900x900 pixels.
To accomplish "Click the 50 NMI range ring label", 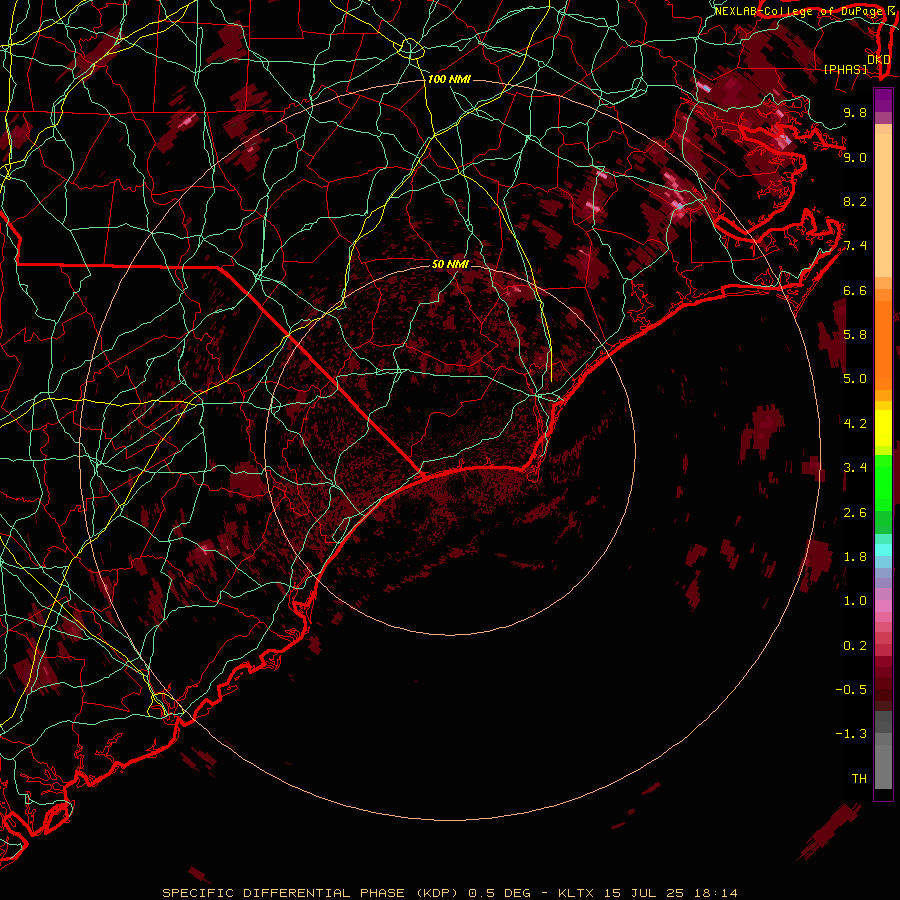I will [x=450, y=264].
